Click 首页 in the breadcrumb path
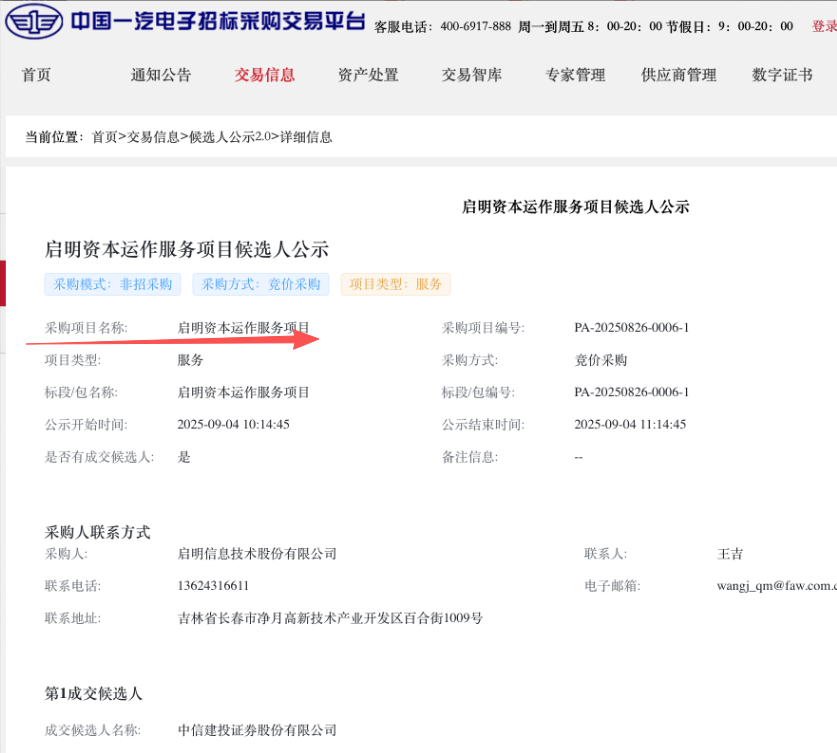837x753 pixels. coord(105,137)
